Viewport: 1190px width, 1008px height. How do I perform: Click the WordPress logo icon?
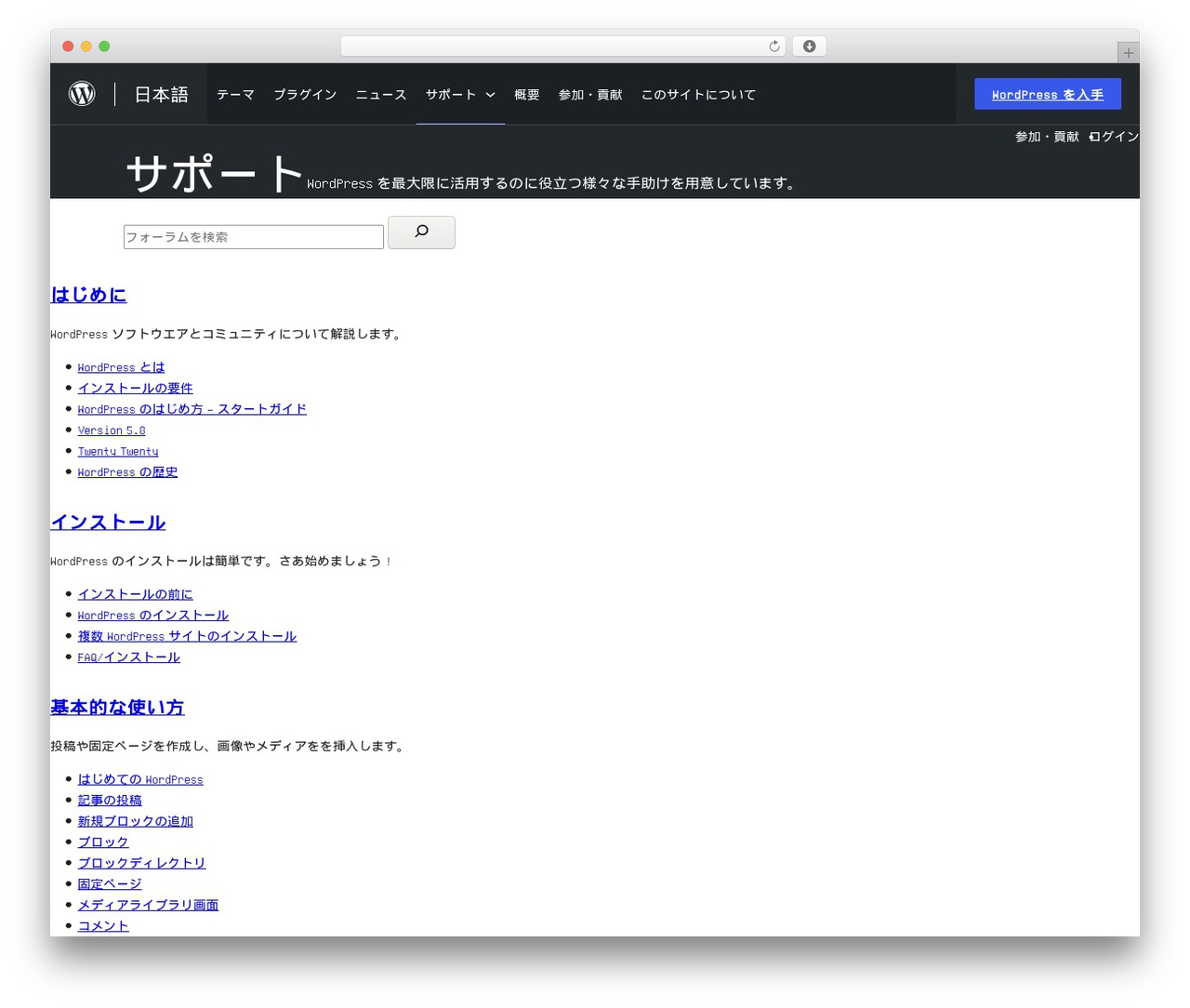coord(82,94)
